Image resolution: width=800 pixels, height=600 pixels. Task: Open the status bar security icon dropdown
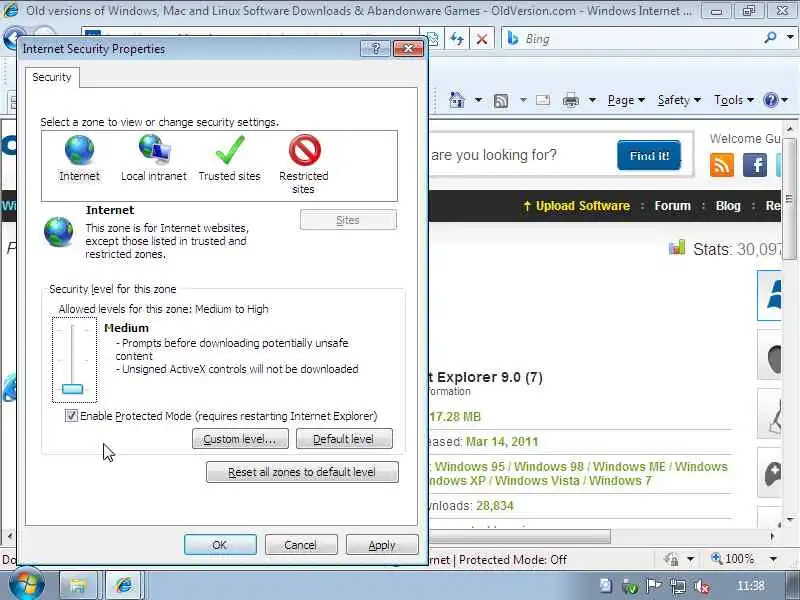[690, 559]
